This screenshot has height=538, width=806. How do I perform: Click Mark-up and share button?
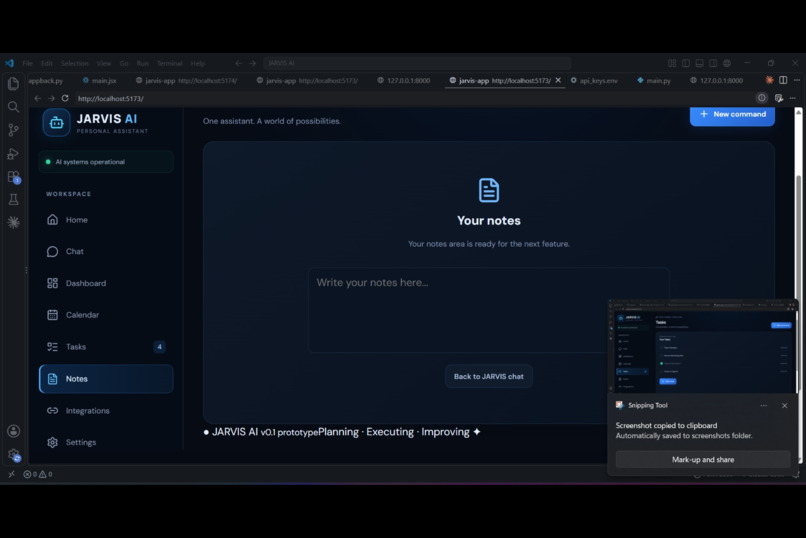703,459
